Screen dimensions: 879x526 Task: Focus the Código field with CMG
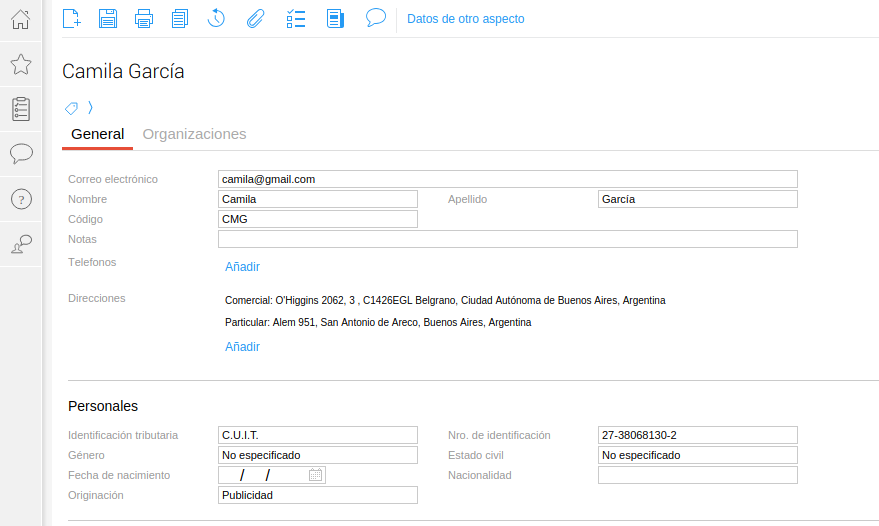(318, 219)
